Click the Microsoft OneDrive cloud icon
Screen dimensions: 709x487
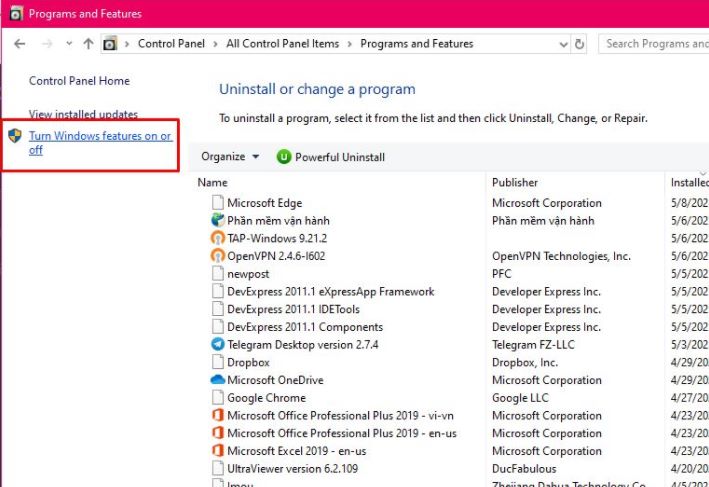(217, 380)
